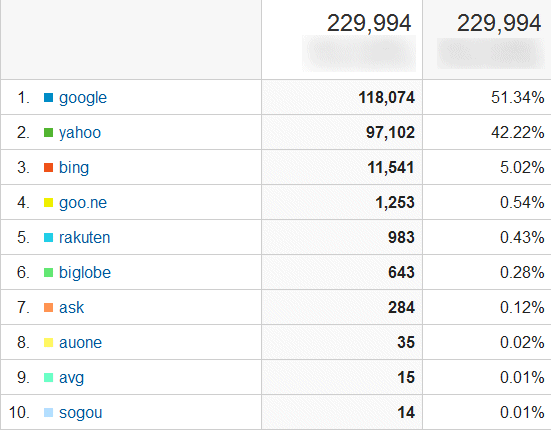Select the 42.22% percentage cell
This screenshot has height=430, width=551.
487,132
